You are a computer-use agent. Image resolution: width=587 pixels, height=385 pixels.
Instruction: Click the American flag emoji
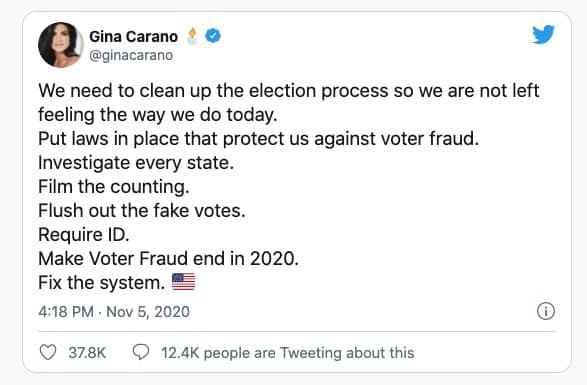tap(183, 282)
